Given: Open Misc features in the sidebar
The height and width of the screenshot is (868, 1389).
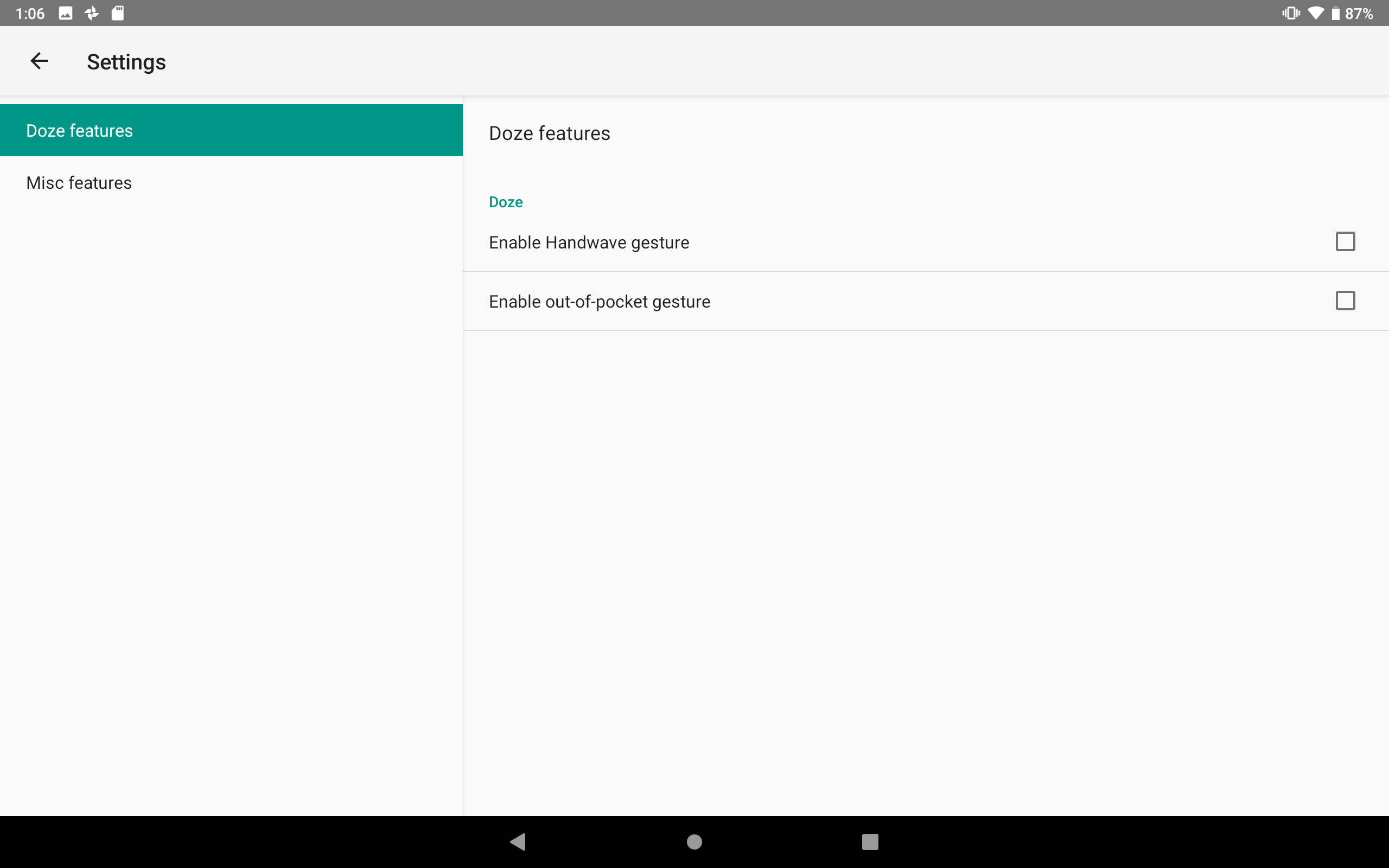Looking at the screenshot, I should 231,183.
